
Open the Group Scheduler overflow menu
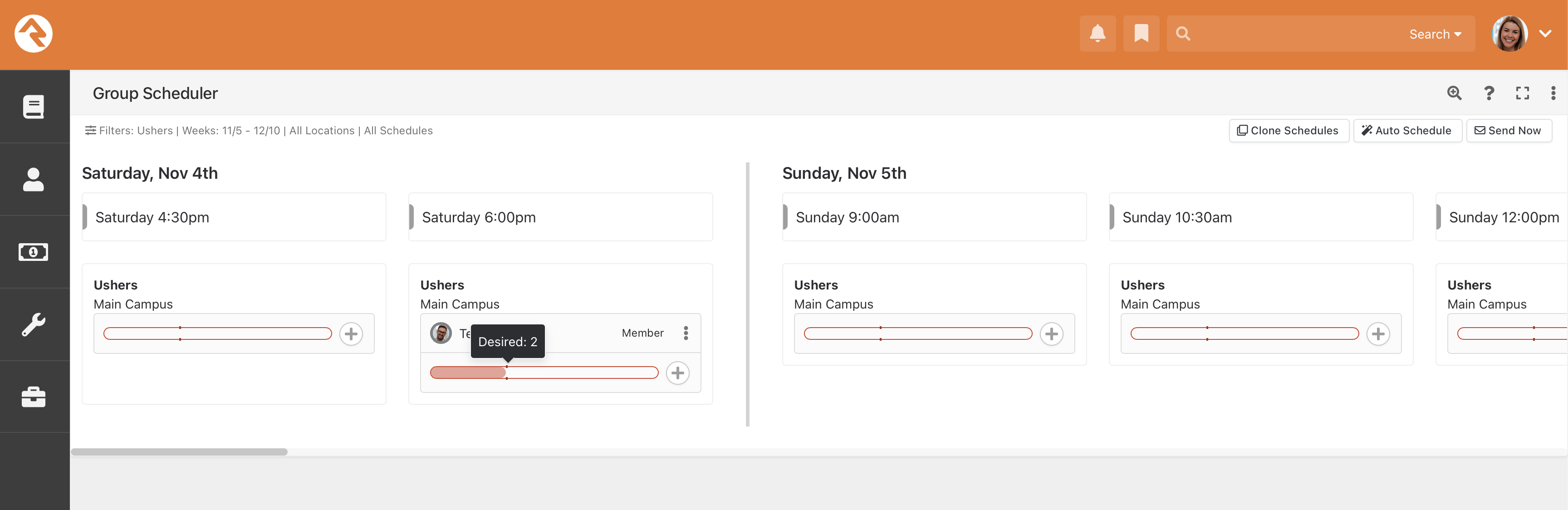pos(1554,93)
